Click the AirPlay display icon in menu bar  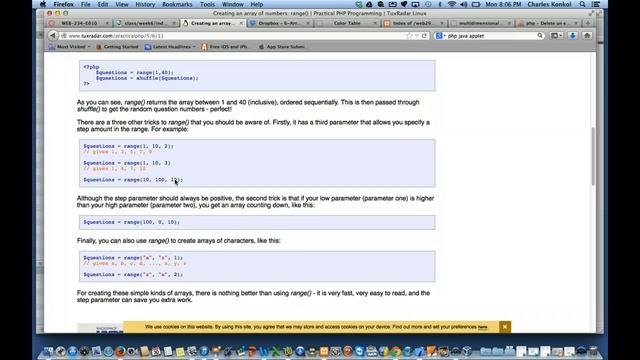pyautogui.click(x=416, y=4)
